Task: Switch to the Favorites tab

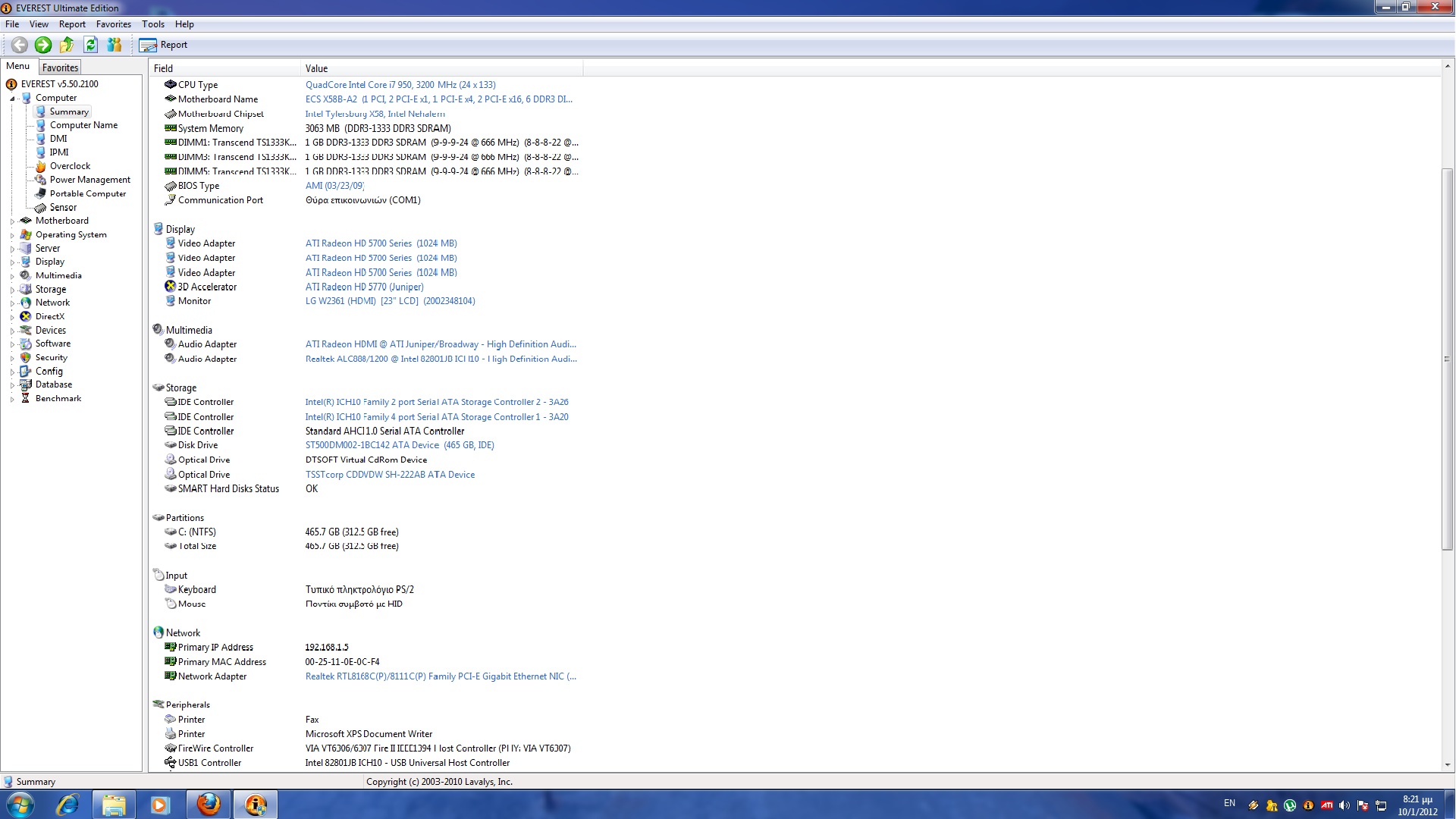Action: (60, 67)
